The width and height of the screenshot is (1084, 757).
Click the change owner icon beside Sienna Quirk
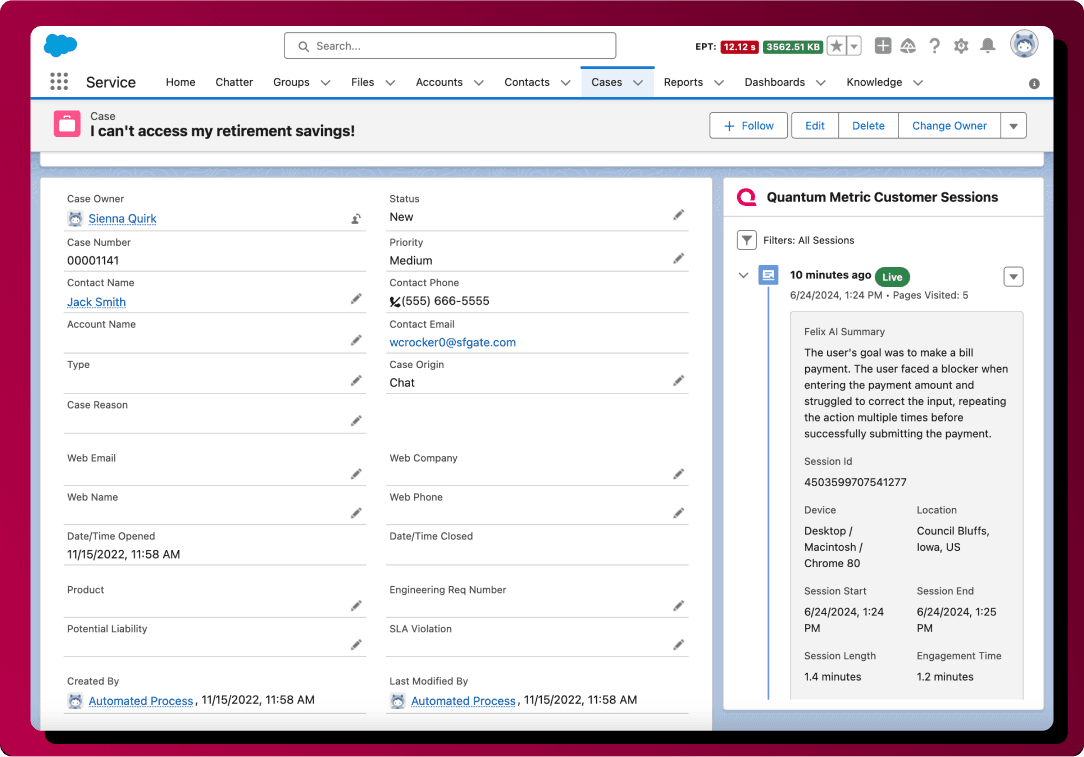point(356,218)
